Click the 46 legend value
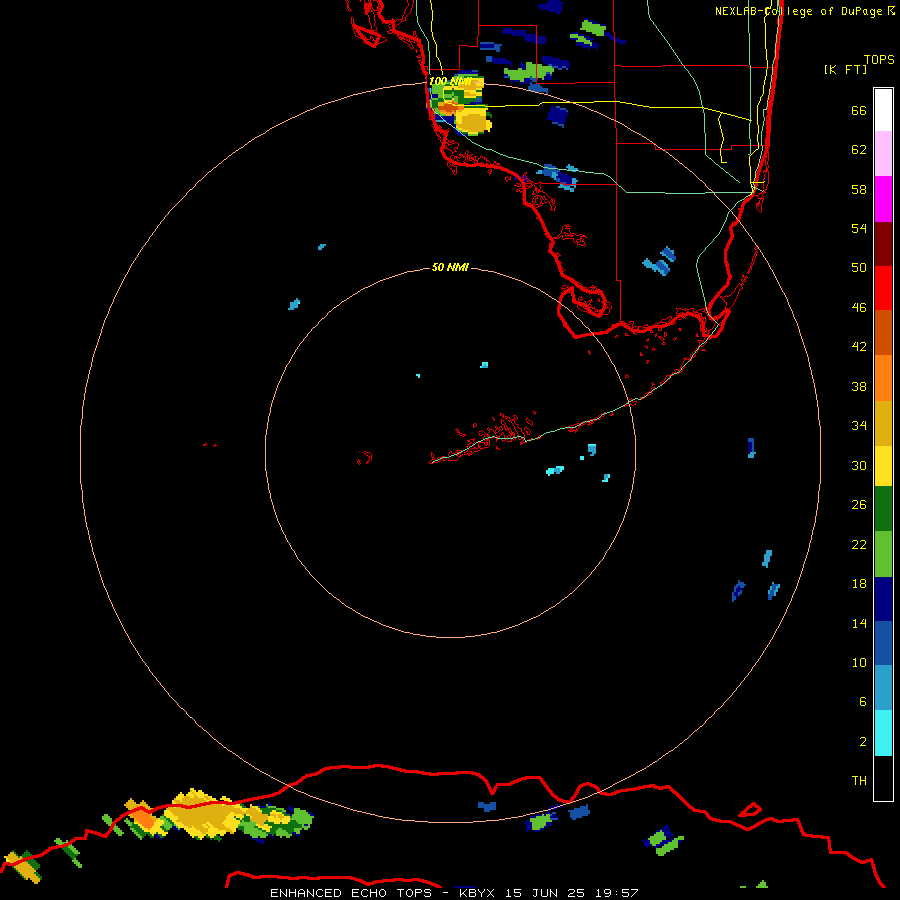 [859, 308]
